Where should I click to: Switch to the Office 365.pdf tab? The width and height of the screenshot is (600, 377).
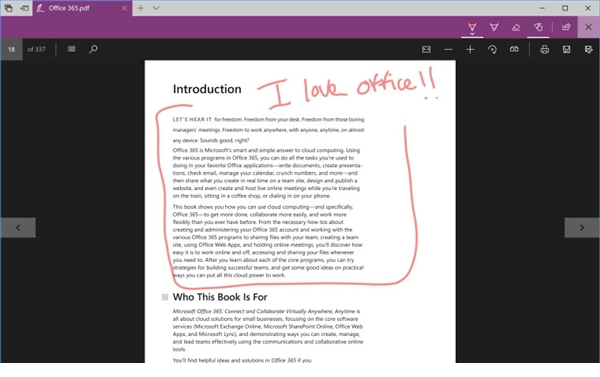point(82,8)
